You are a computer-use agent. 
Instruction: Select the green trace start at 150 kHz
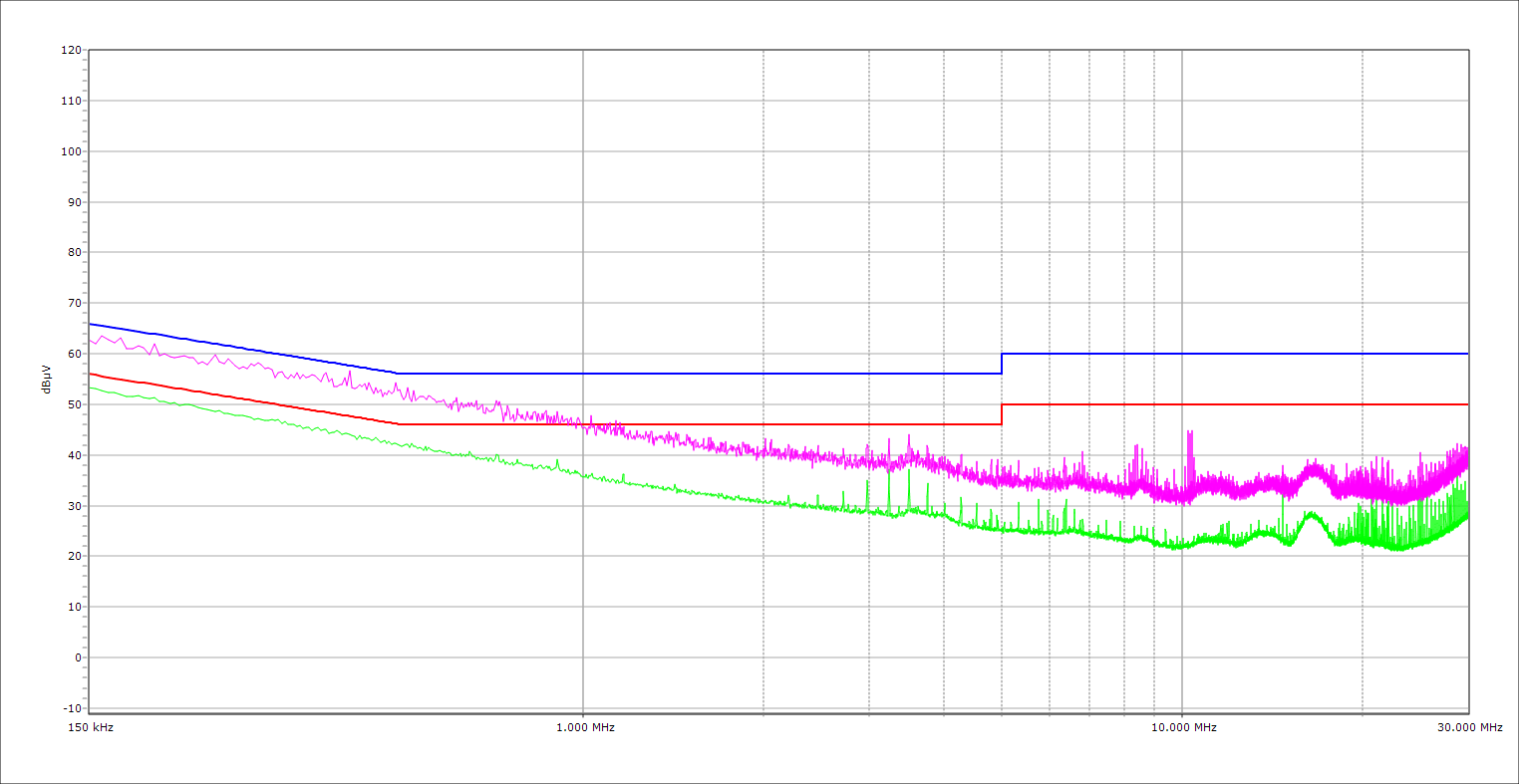click(92, 387)
